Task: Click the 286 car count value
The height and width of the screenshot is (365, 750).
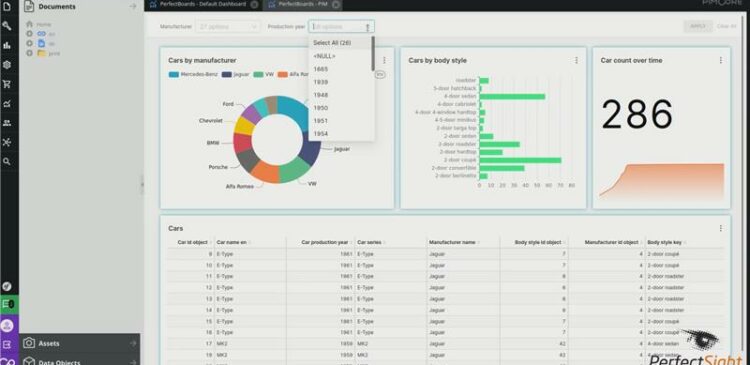Action: (636, 114)
